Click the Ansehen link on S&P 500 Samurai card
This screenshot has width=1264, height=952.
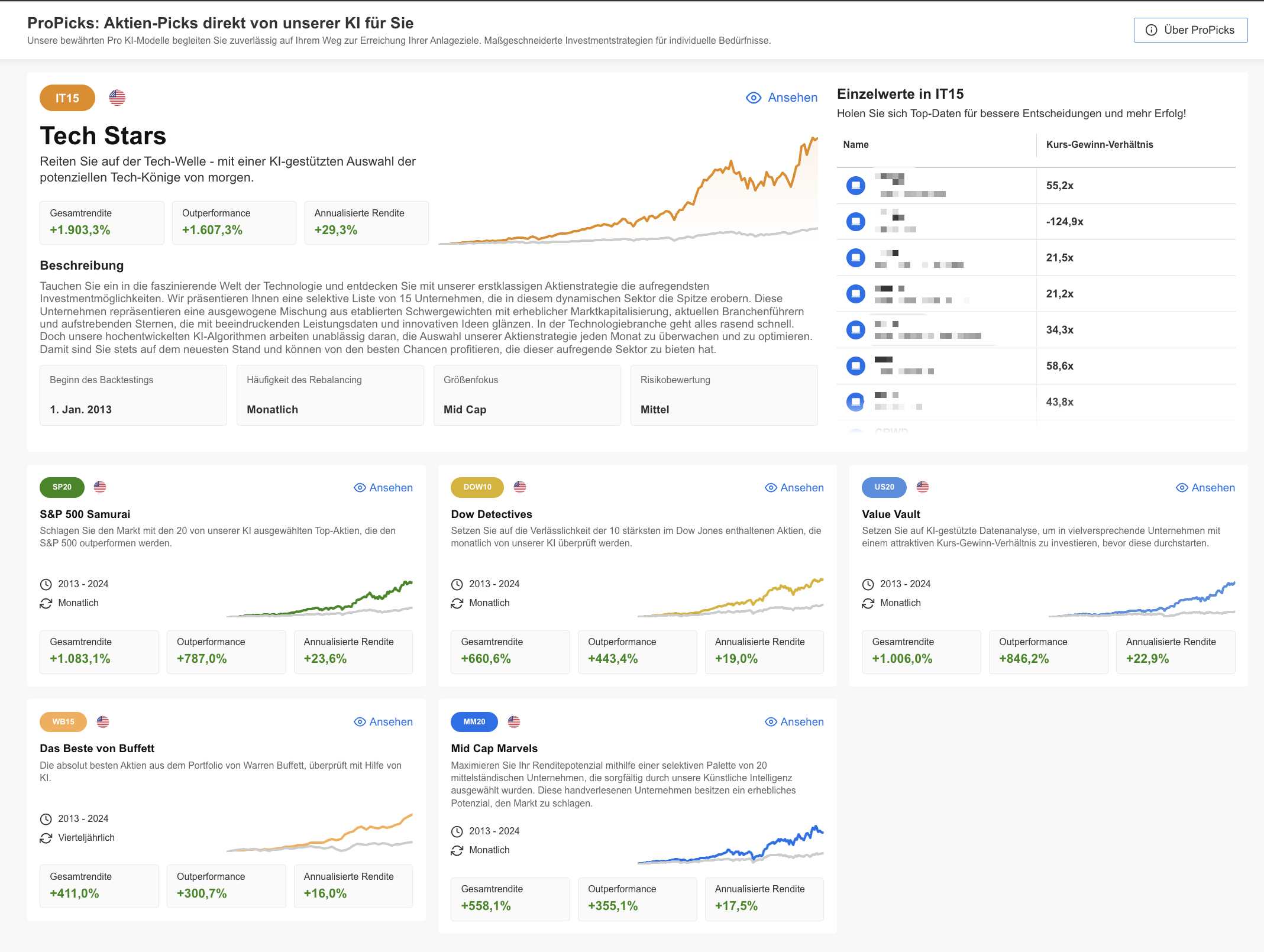(x=383, y=488)
